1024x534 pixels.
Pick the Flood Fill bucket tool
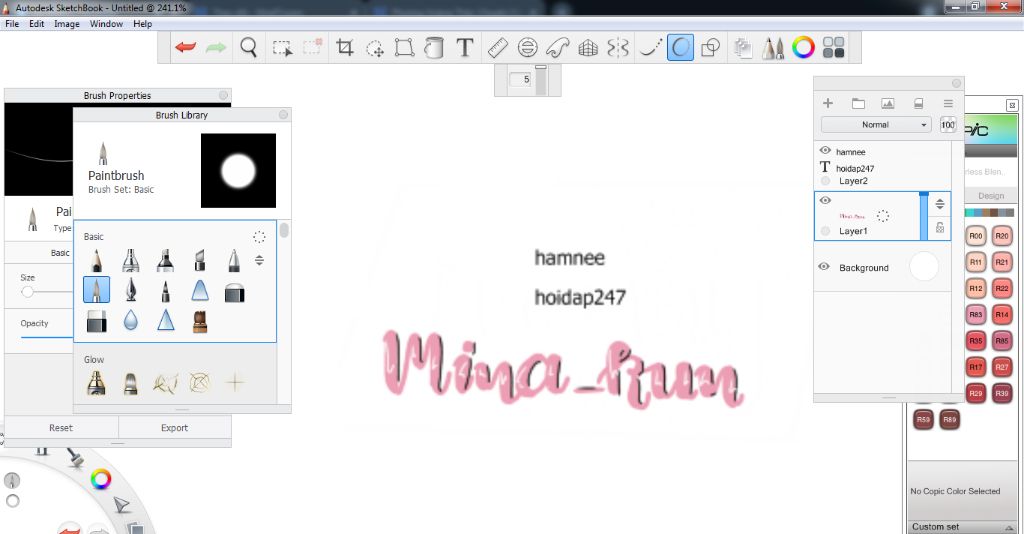(x=434, y=48)
